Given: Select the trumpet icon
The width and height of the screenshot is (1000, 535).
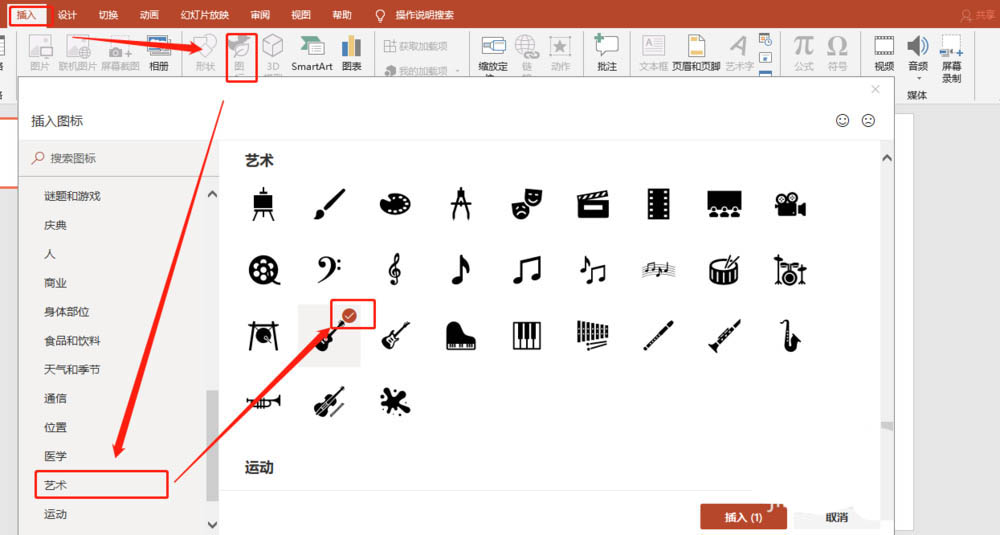Looking at the screenshot, I should pyautogui.click(x=263, y=402).
